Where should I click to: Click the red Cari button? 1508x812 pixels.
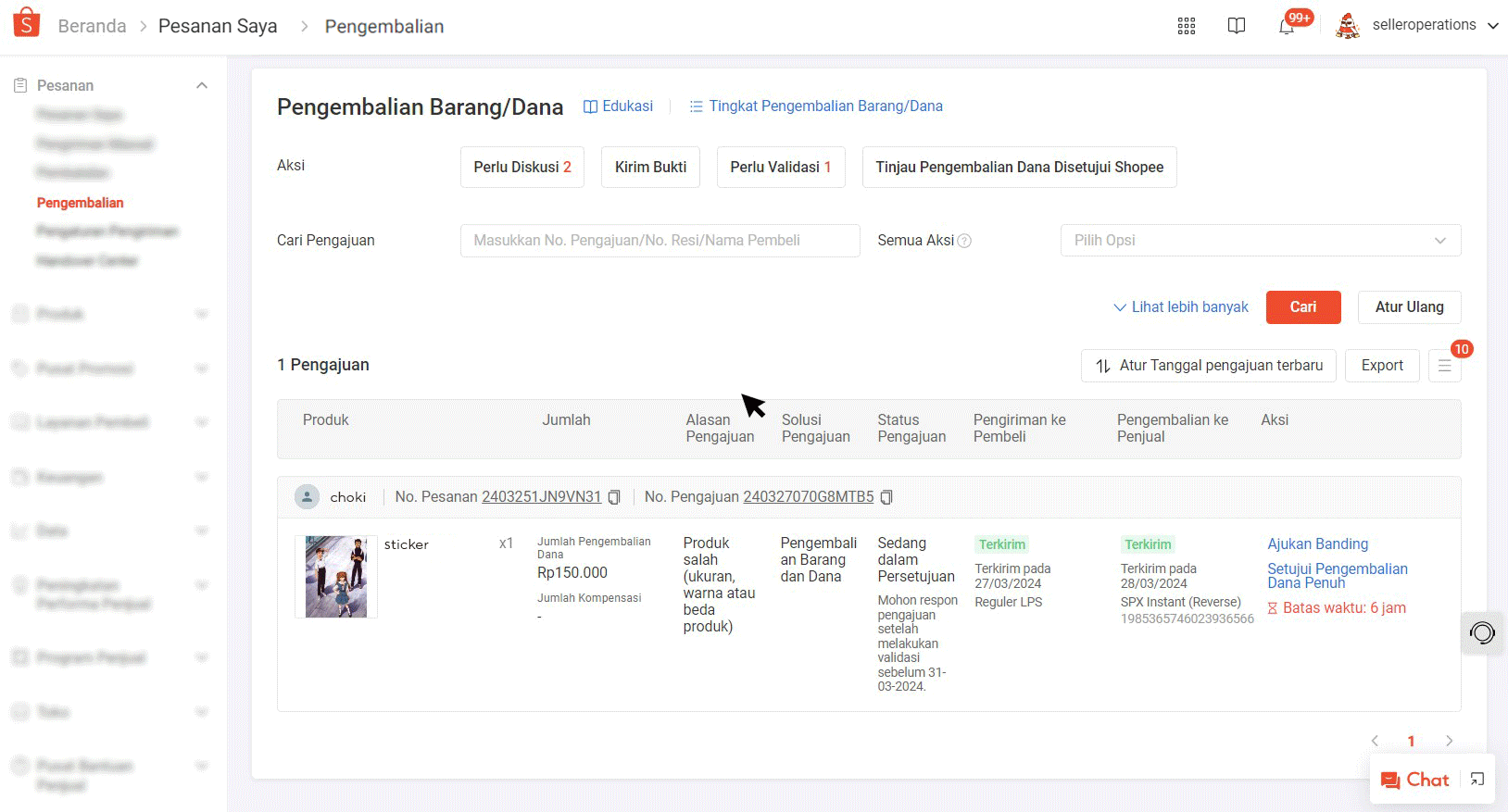point(1302,307)
